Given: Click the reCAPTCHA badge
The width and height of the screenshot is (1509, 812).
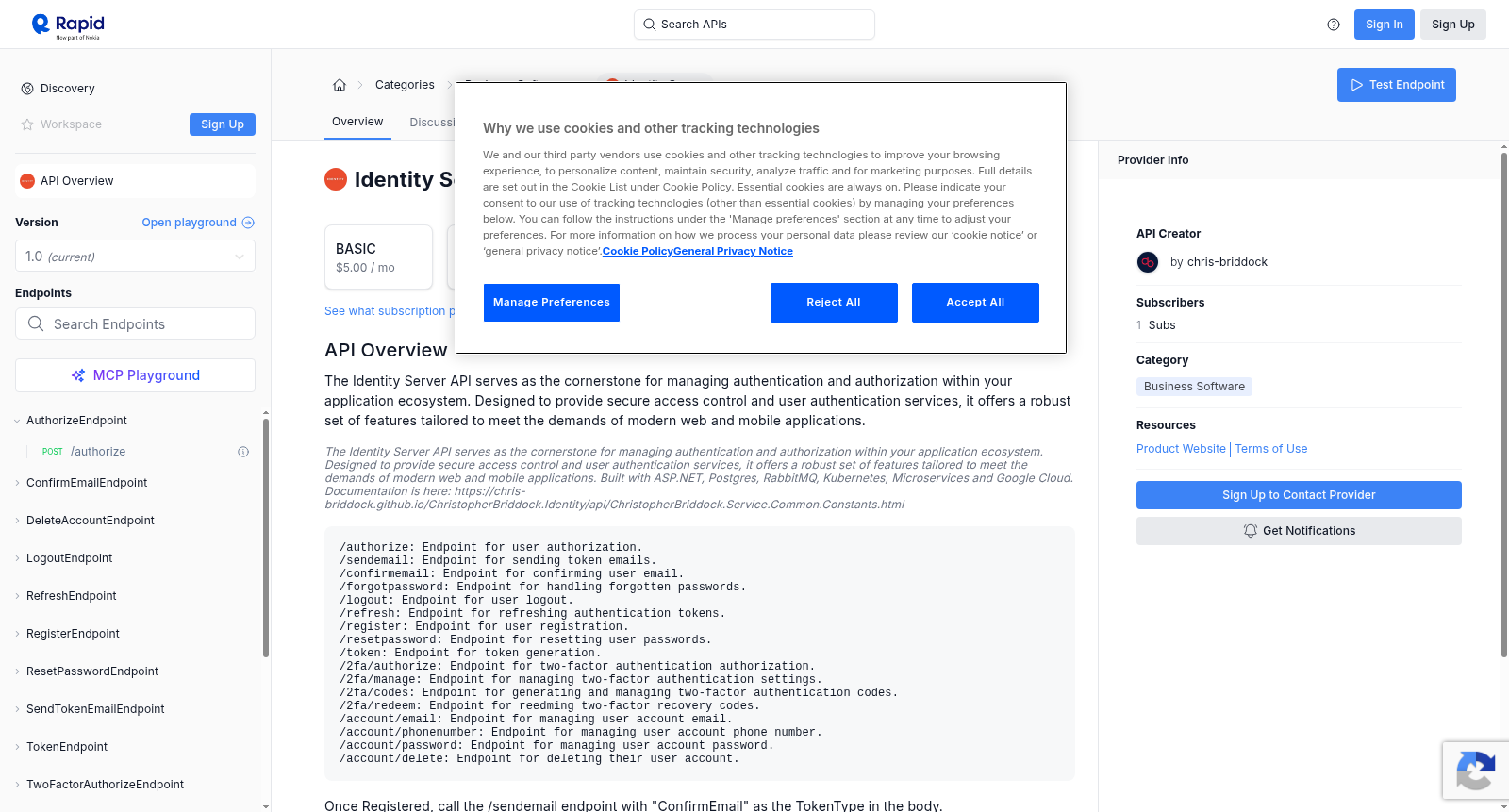Looking at the screenshot, I should 1476,771.
